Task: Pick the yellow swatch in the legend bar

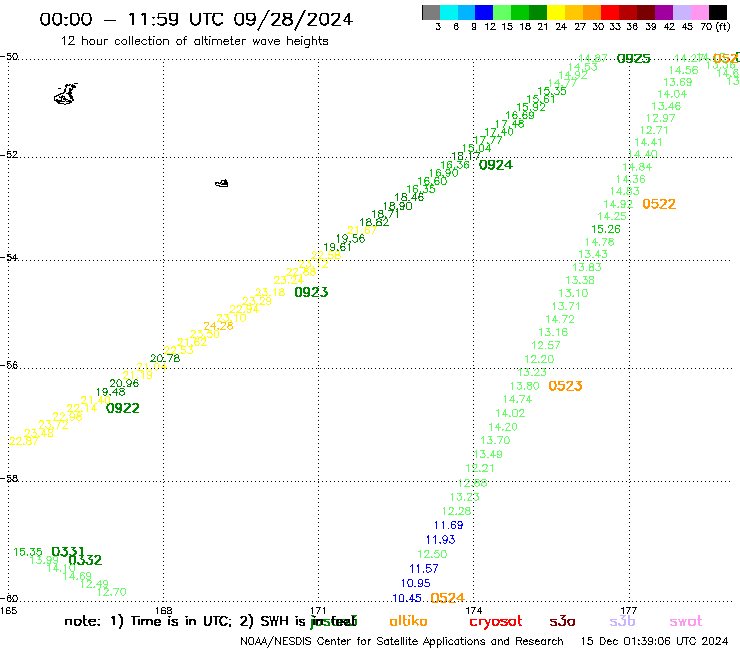Action: 556,12
